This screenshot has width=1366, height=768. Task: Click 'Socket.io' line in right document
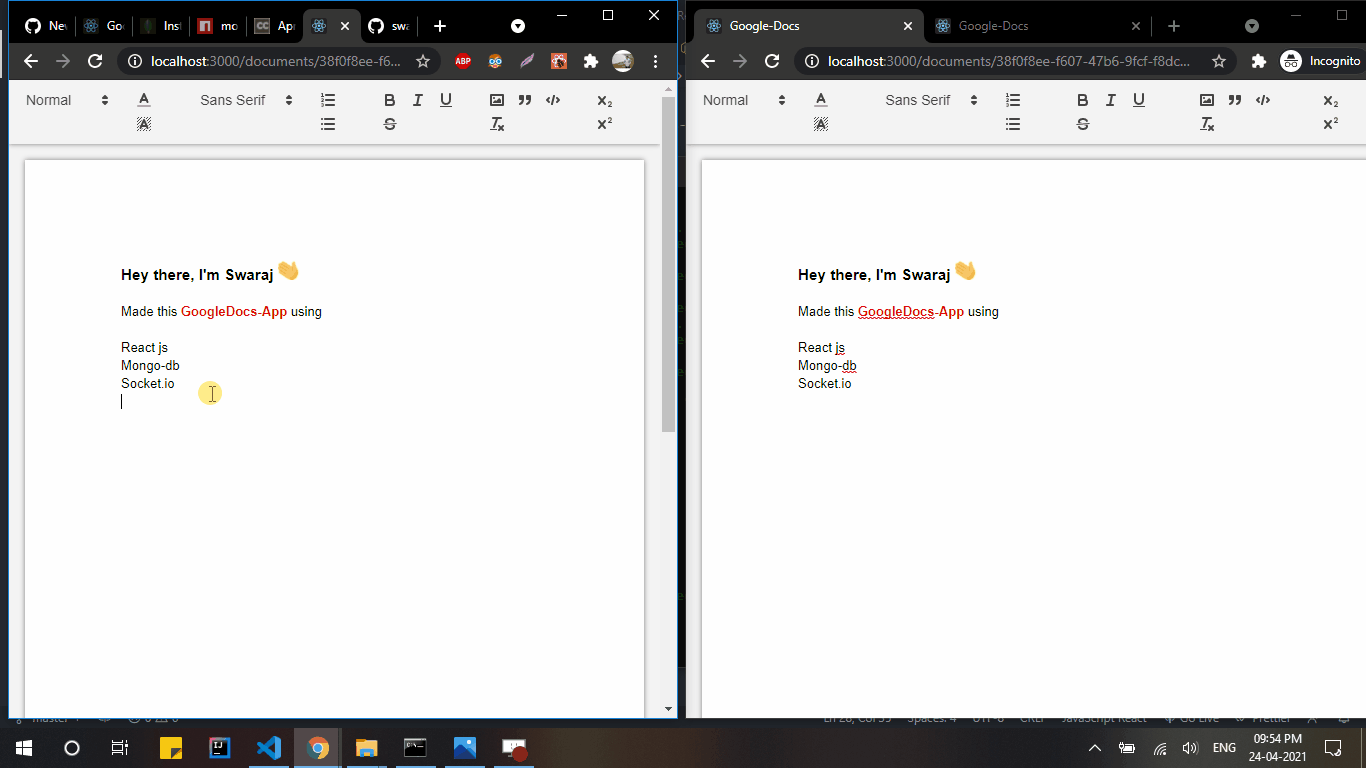825,383
